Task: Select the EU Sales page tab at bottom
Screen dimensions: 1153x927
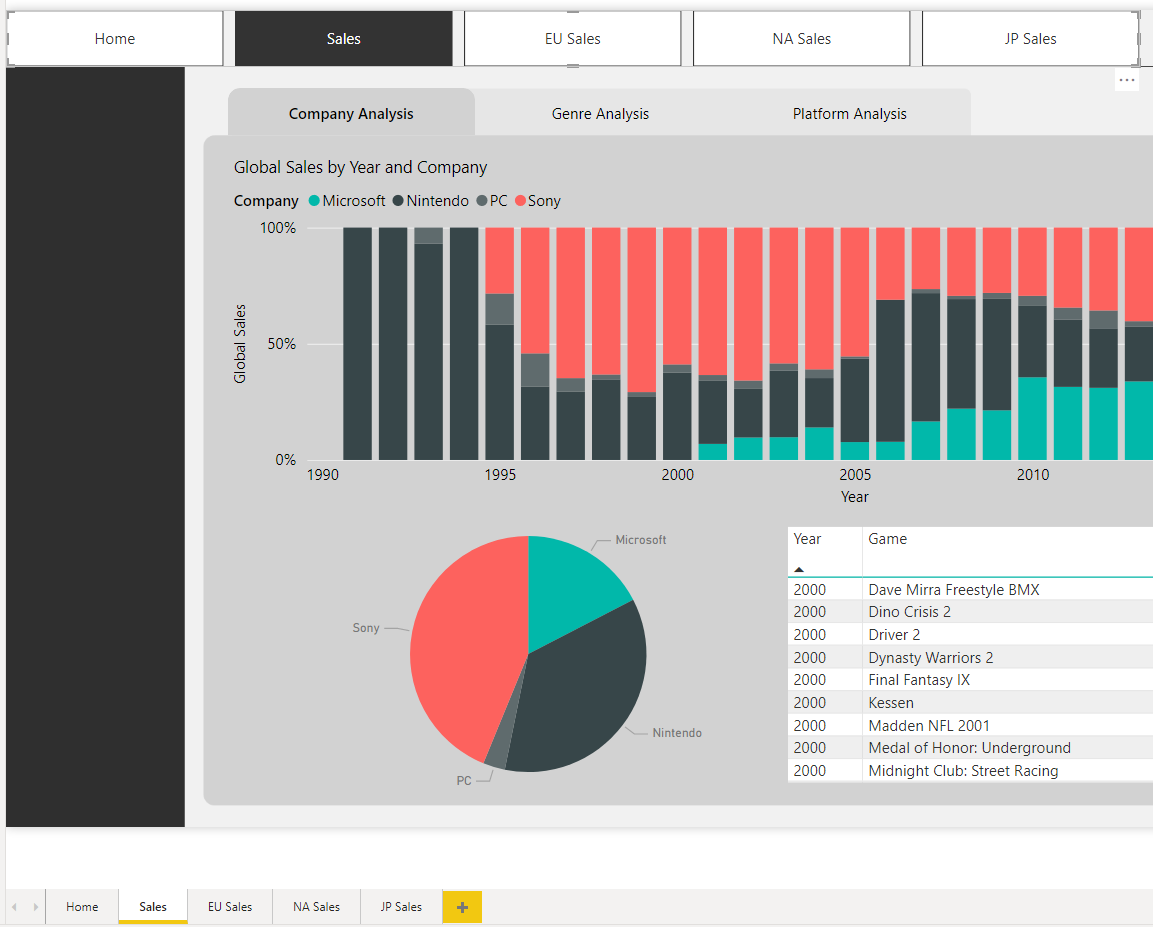Action: 229,907
